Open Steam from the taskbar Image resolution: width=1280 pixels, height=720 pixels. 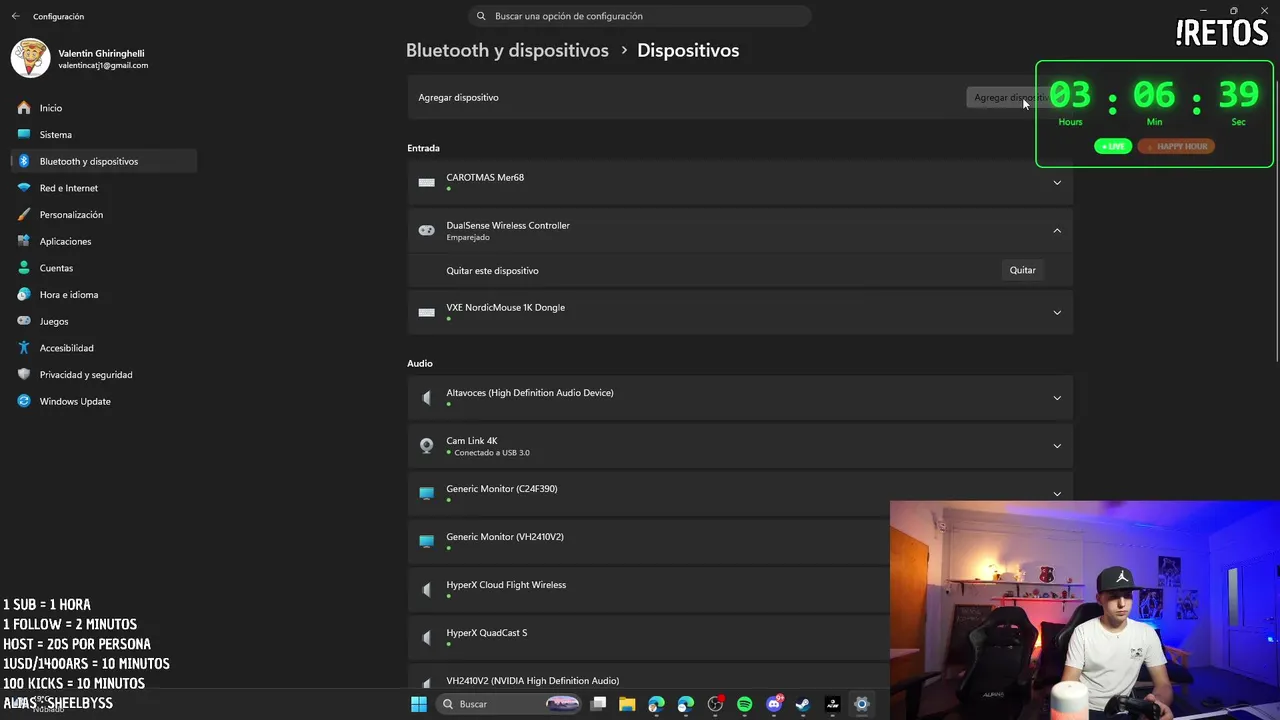click(x=802, y=704)
